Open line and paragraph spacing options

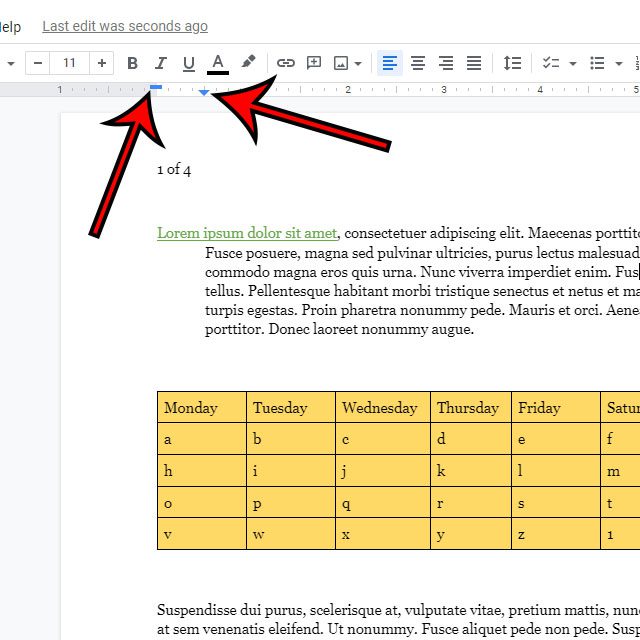512,63
